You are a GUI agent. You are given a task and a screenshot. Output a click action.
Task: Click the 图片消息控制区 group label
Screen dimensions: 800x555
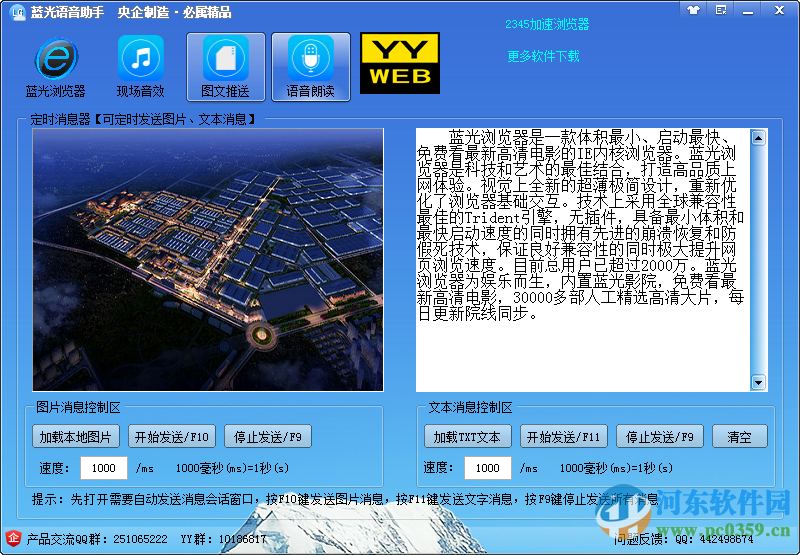coord(78,407)
